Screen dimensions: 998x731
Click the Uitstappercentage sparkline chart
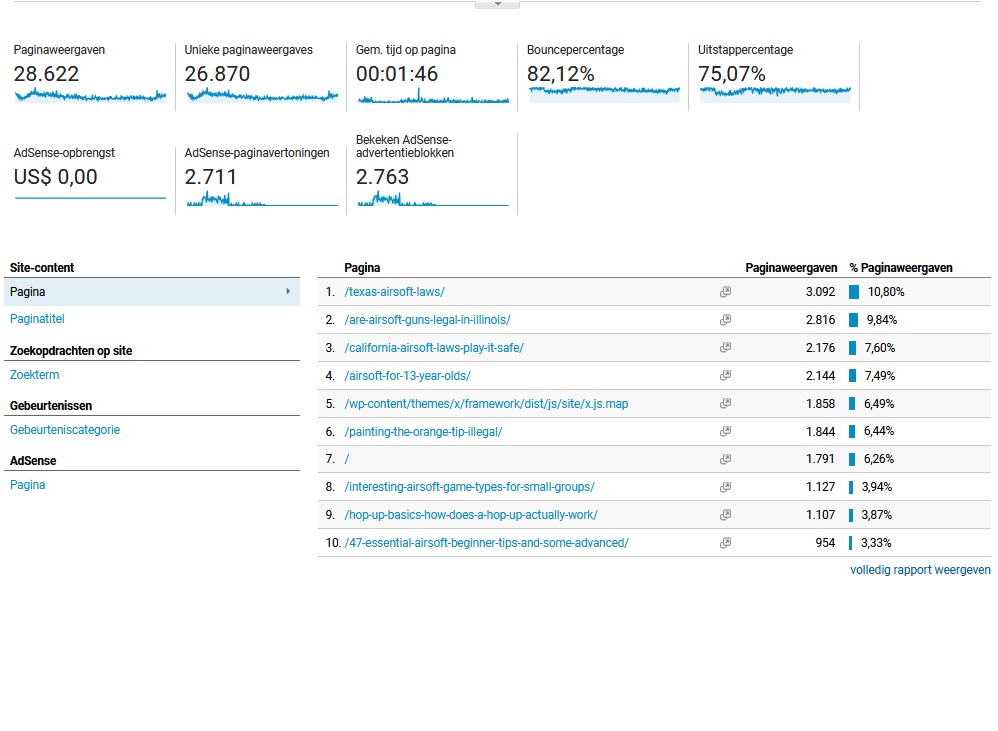775,93
